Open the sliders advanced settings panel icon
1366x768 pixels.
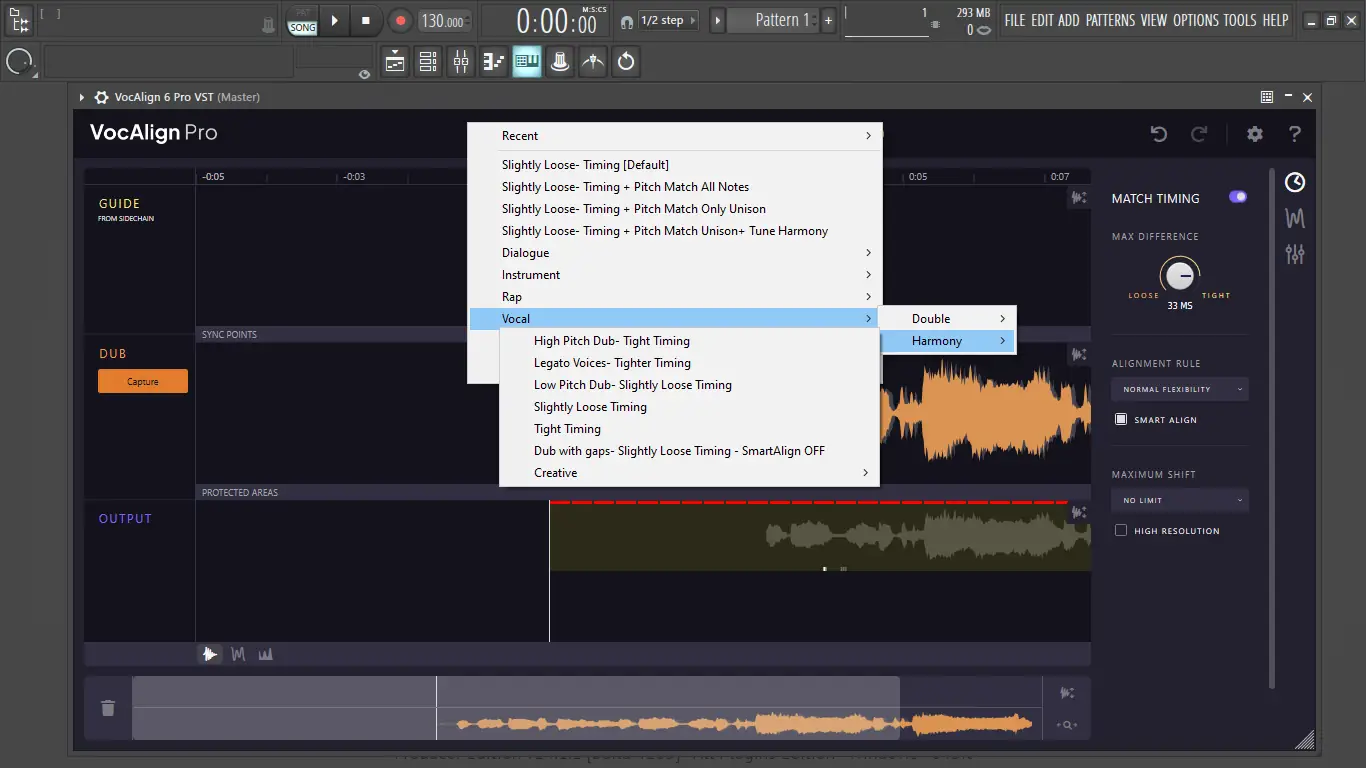[x=1295, y=254]
